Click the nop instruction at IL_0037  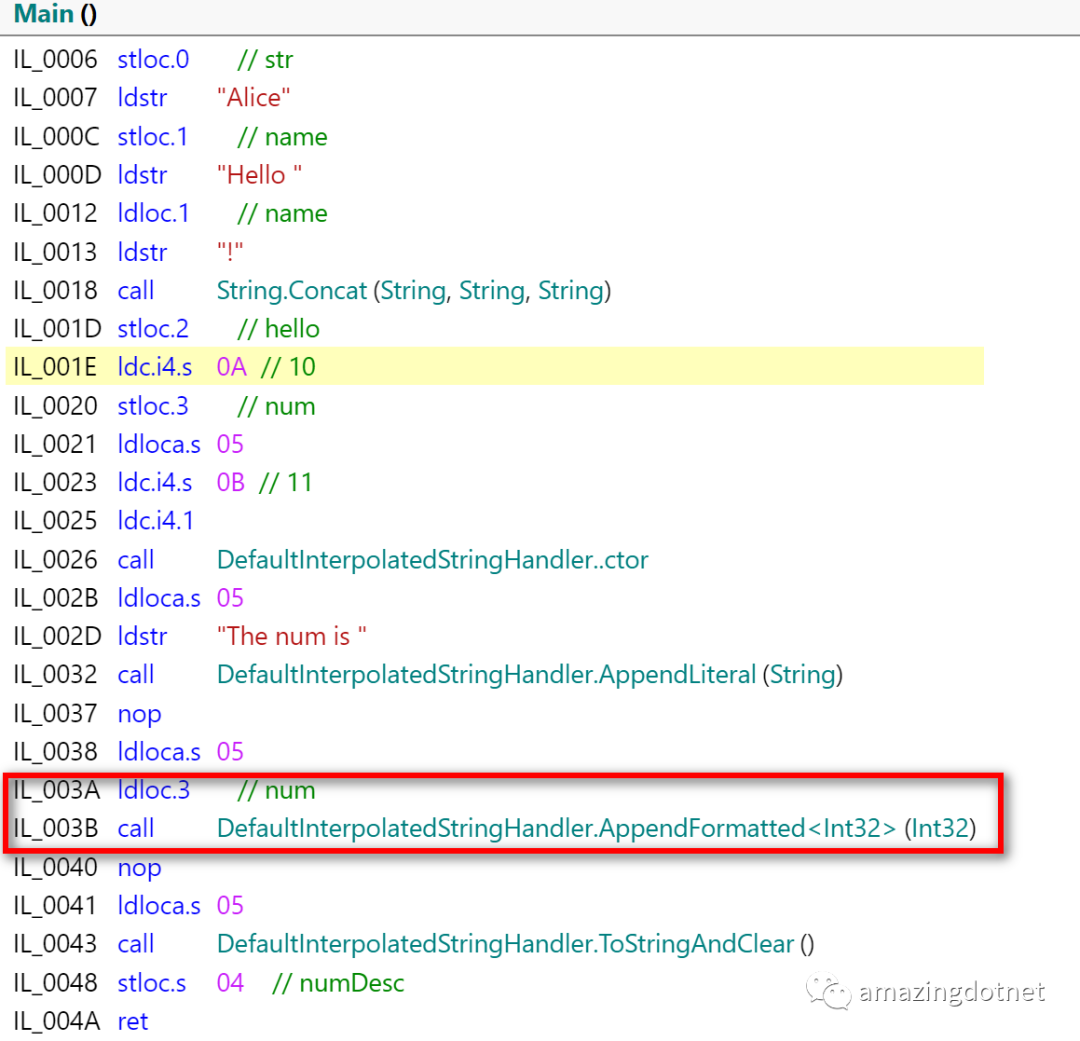139,714
